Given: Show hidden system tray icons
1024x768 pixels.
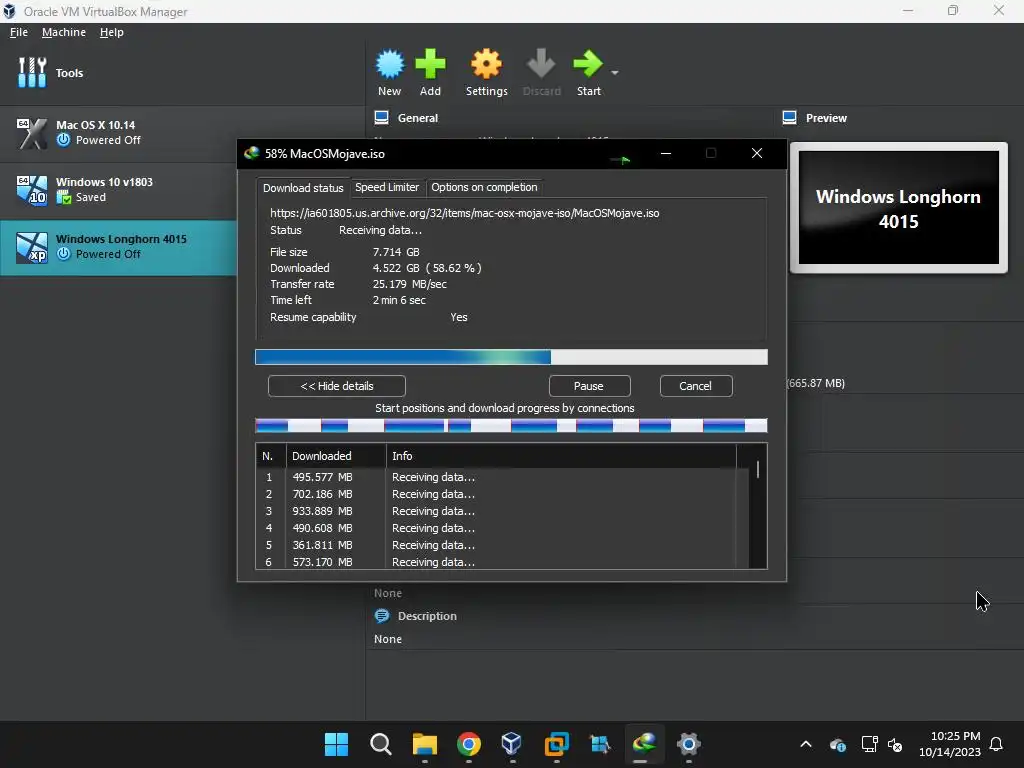Looking at the screenshot, I should [806, 744].
